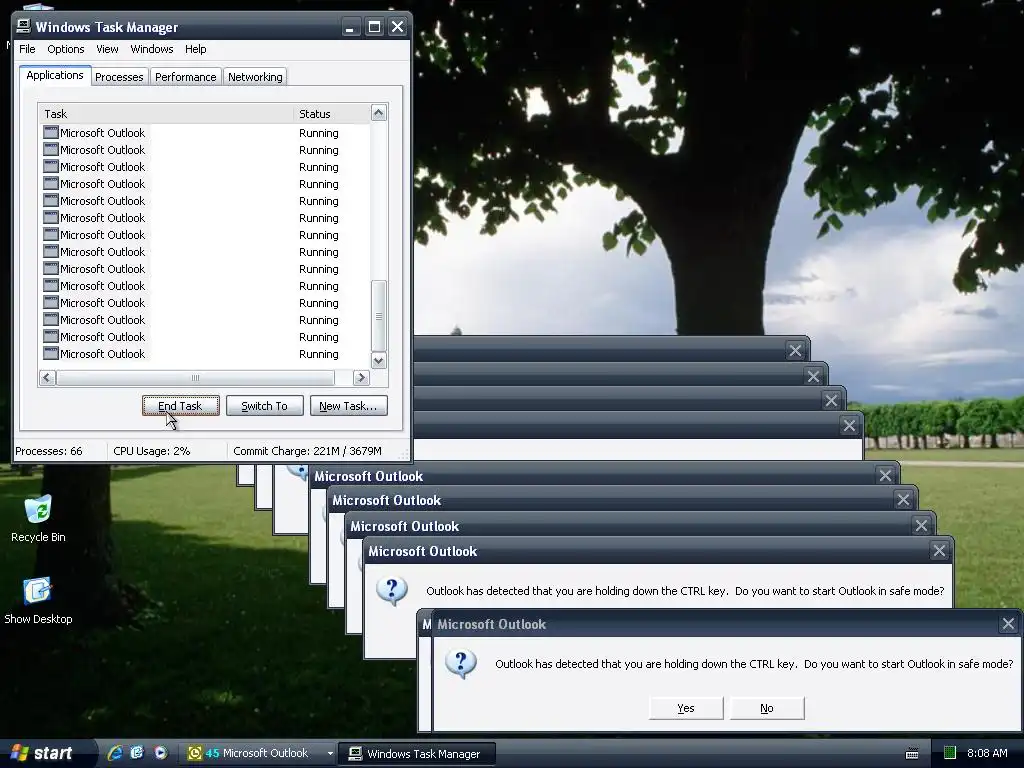Click the green CPU usage tray icon
Screen dimensions: 1024x768
(x=950, y=753)
